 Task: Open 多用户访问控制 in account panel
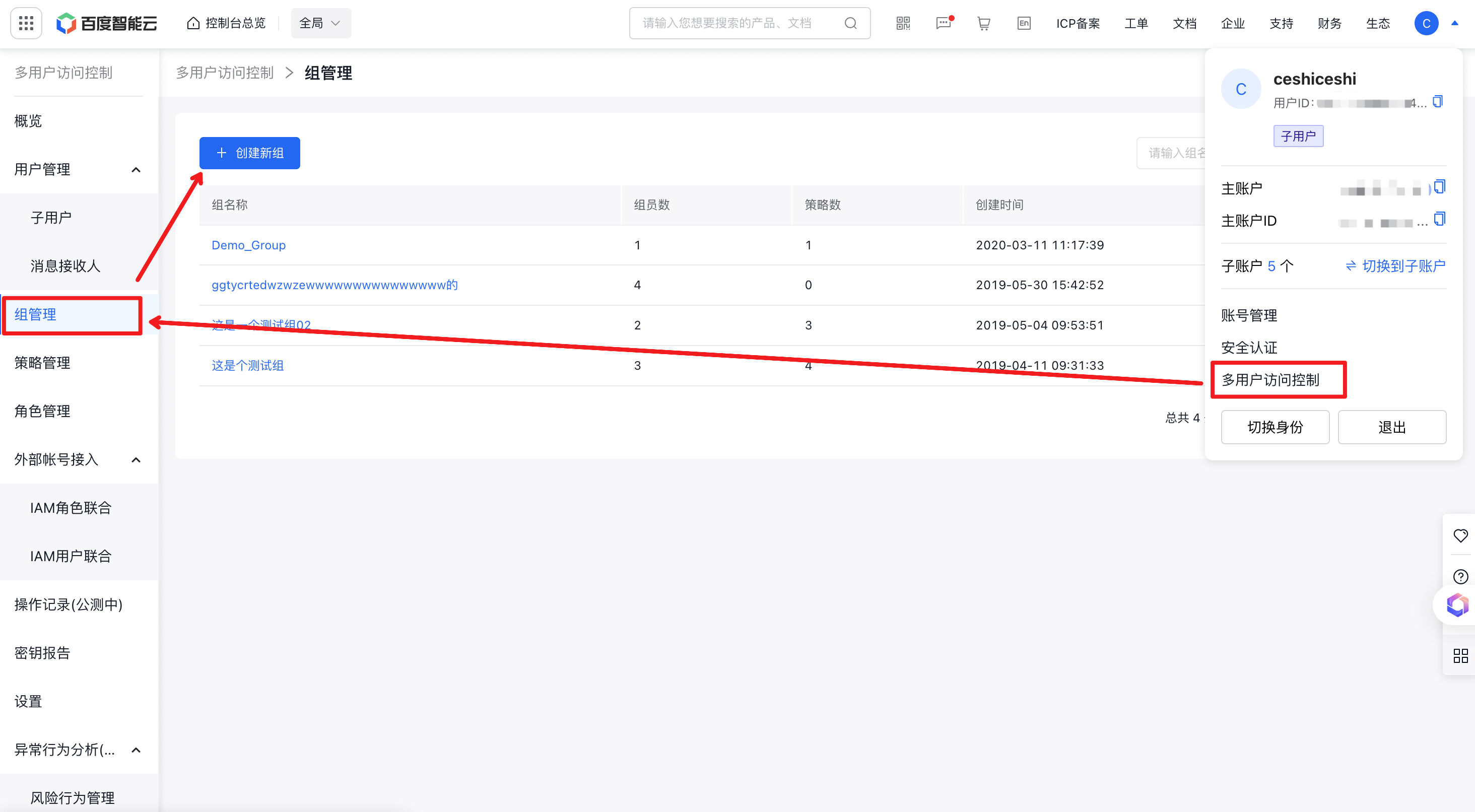1270,380
